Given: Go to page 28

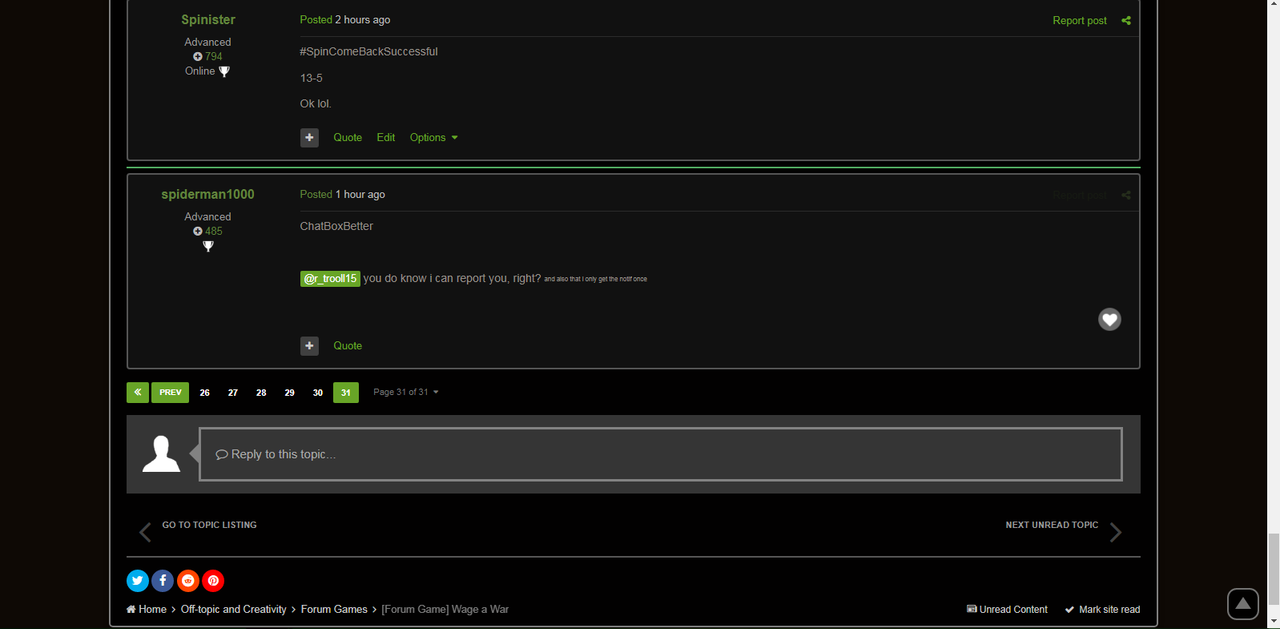Looking at the screenshot, I should [261, 393].
